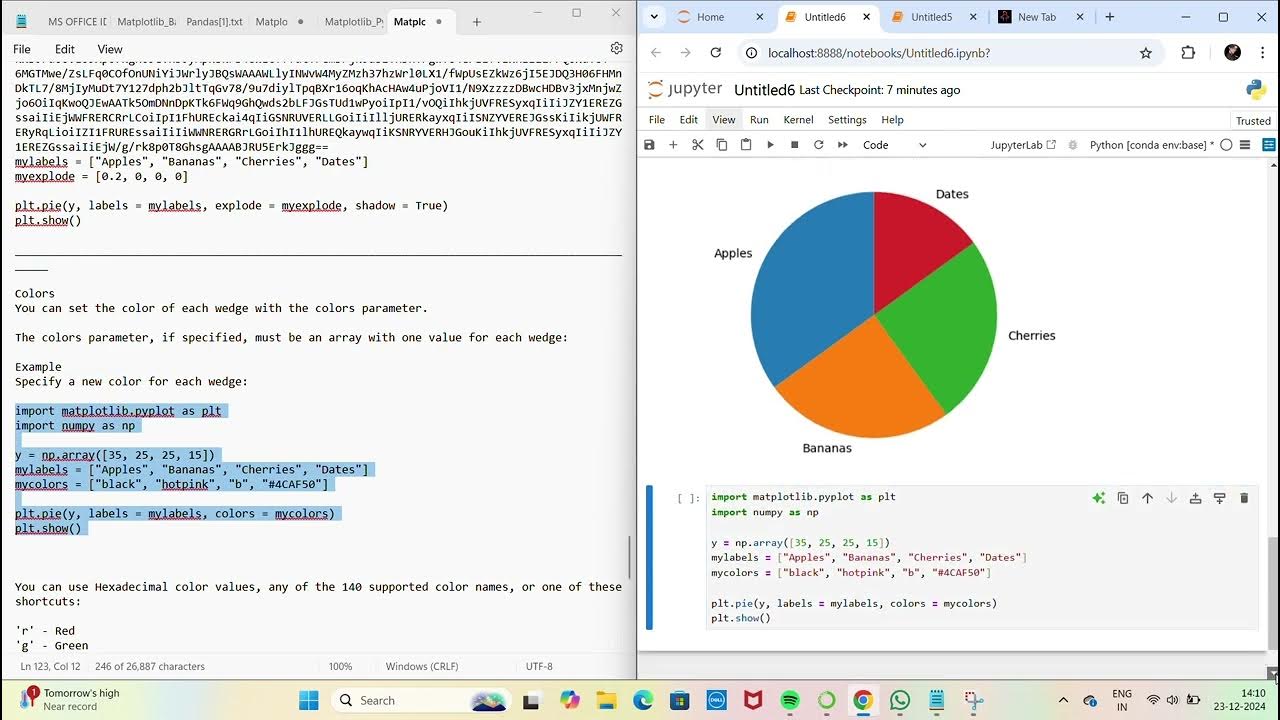This screenshot has width=1280, height=720.
Task: Switch to the Home browser tab
Action: click(720, 17)
